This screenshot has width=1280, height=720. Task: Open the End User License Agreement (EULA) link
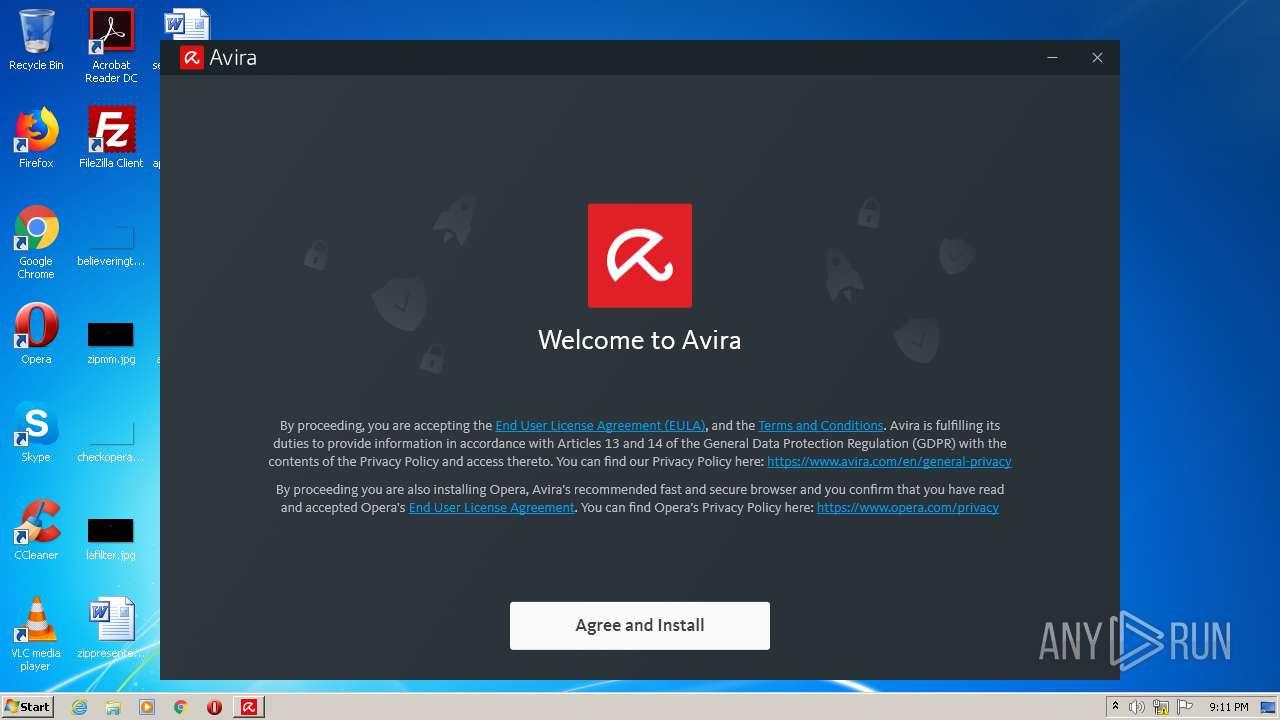[x=600, y=425]
